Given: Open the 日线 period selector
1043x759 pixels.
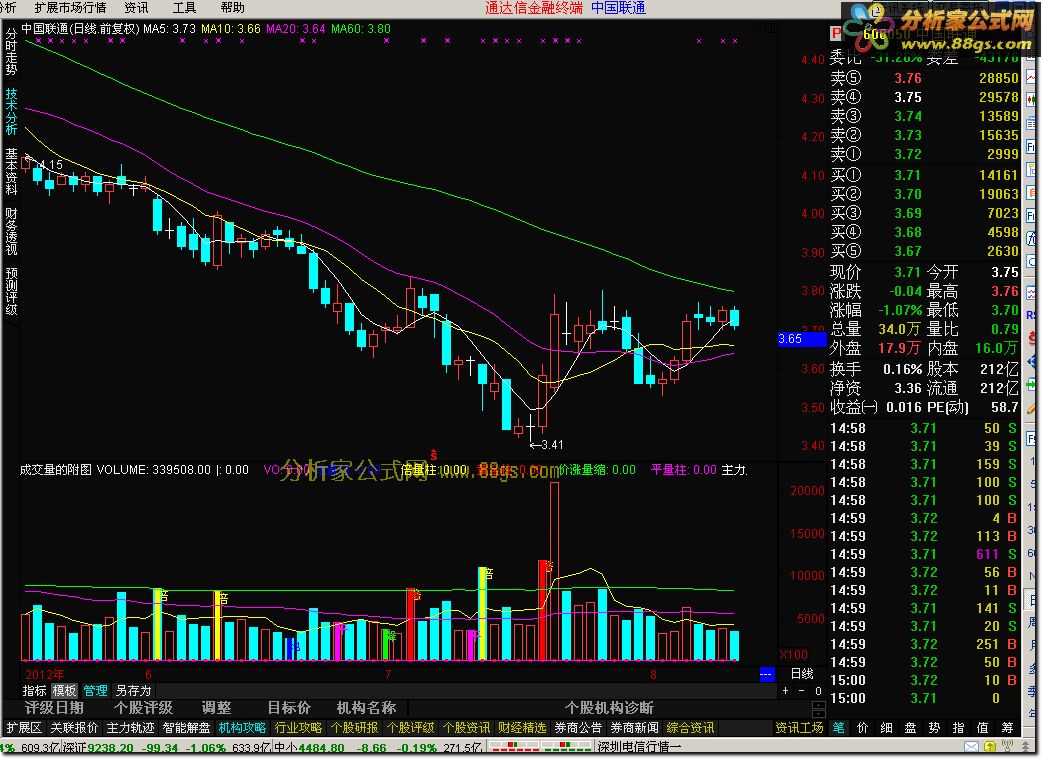Looking at the screenshot, I should 802,674.
